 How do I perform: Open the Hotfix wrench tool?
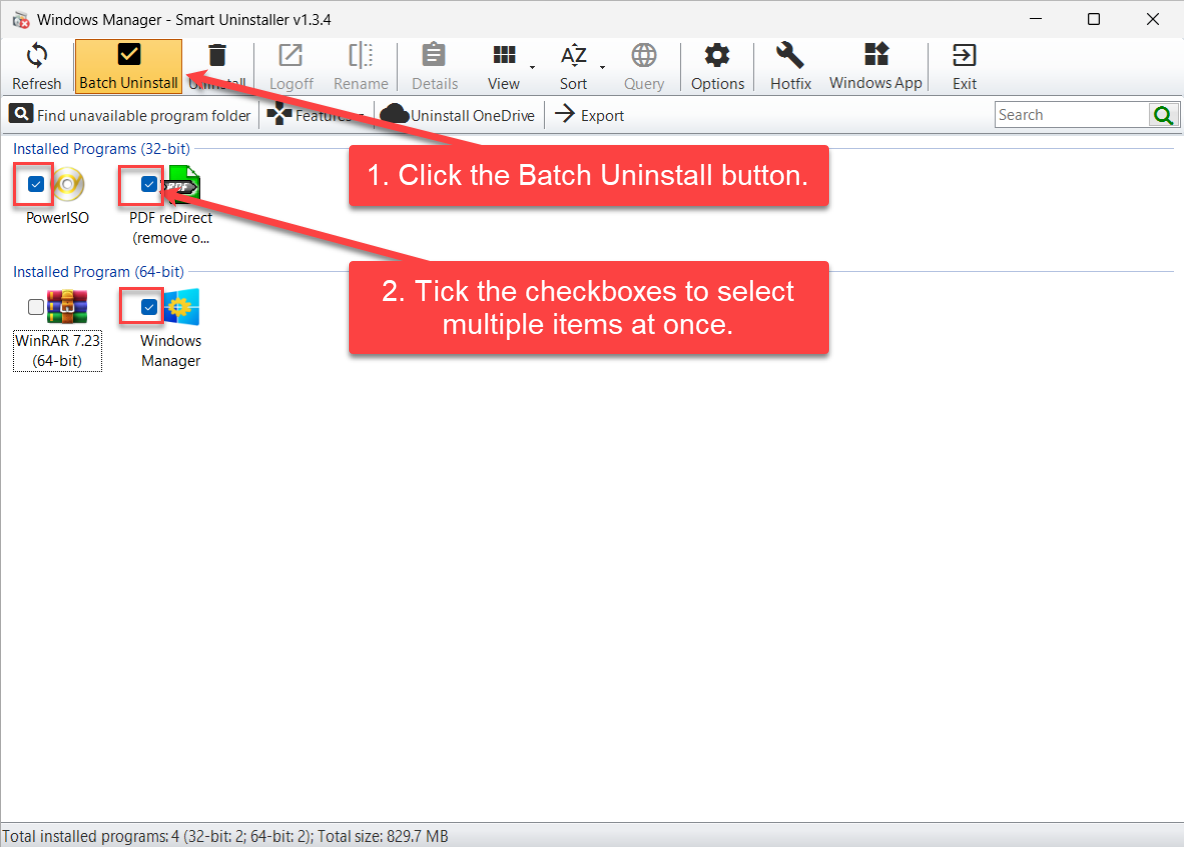pyautogui.click(x=790, y=56)
